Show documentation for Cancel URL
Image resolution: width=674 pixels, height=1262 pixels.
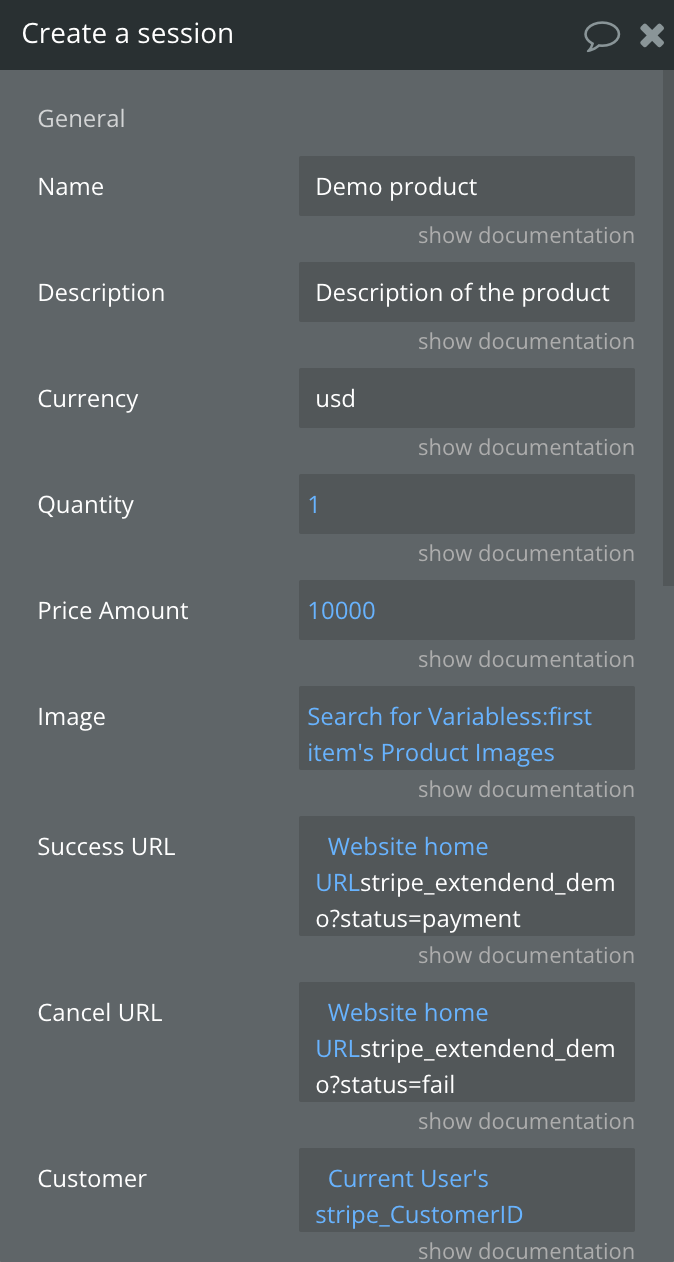[x=526, y=1122]
